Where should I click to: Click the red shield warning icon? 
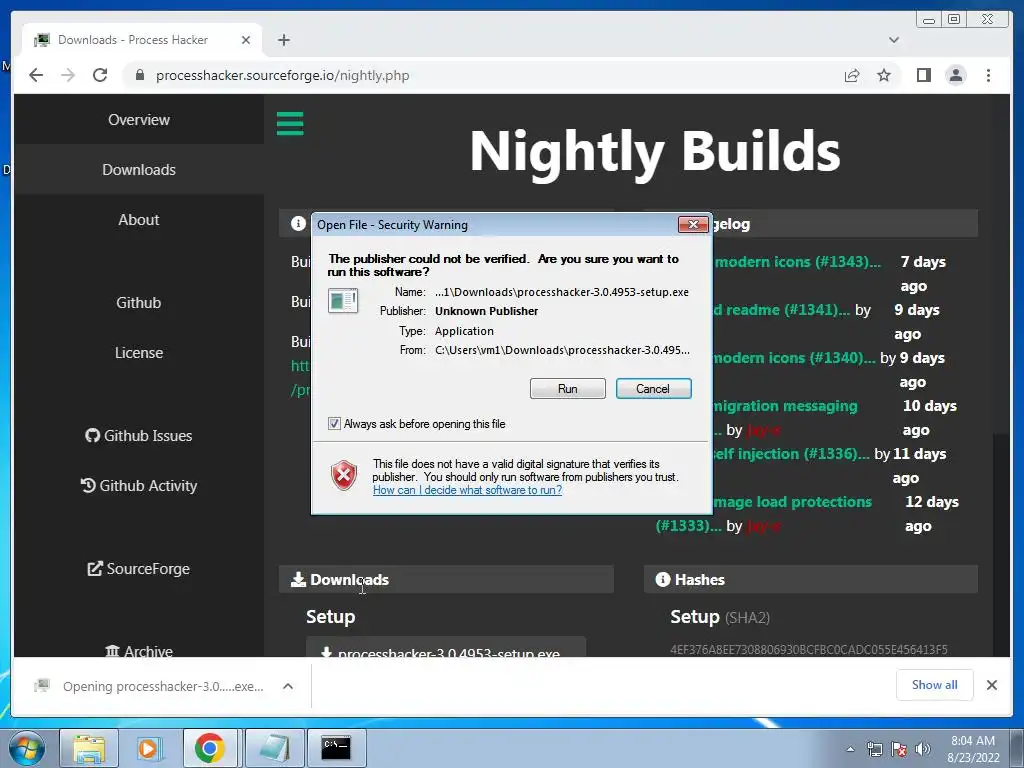point(344,475)
